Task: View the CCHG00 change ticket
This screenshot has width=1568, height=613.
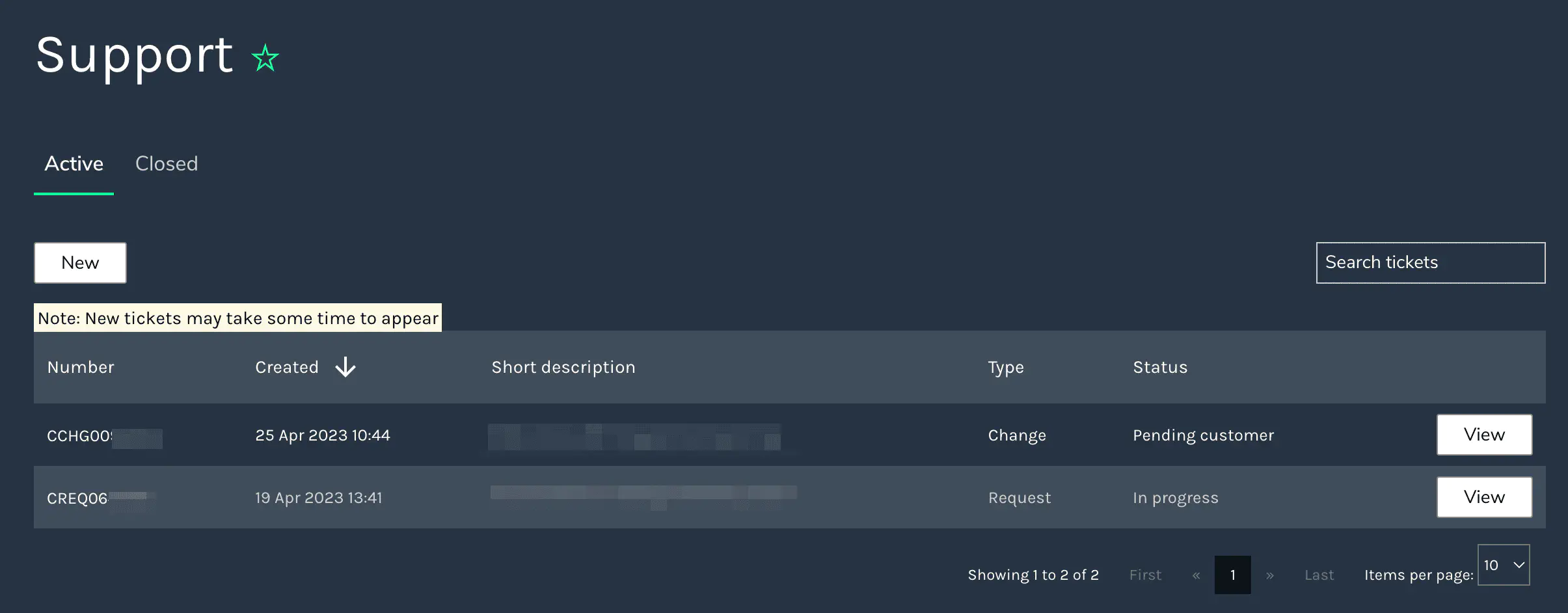Action: tap(1483, 435)
